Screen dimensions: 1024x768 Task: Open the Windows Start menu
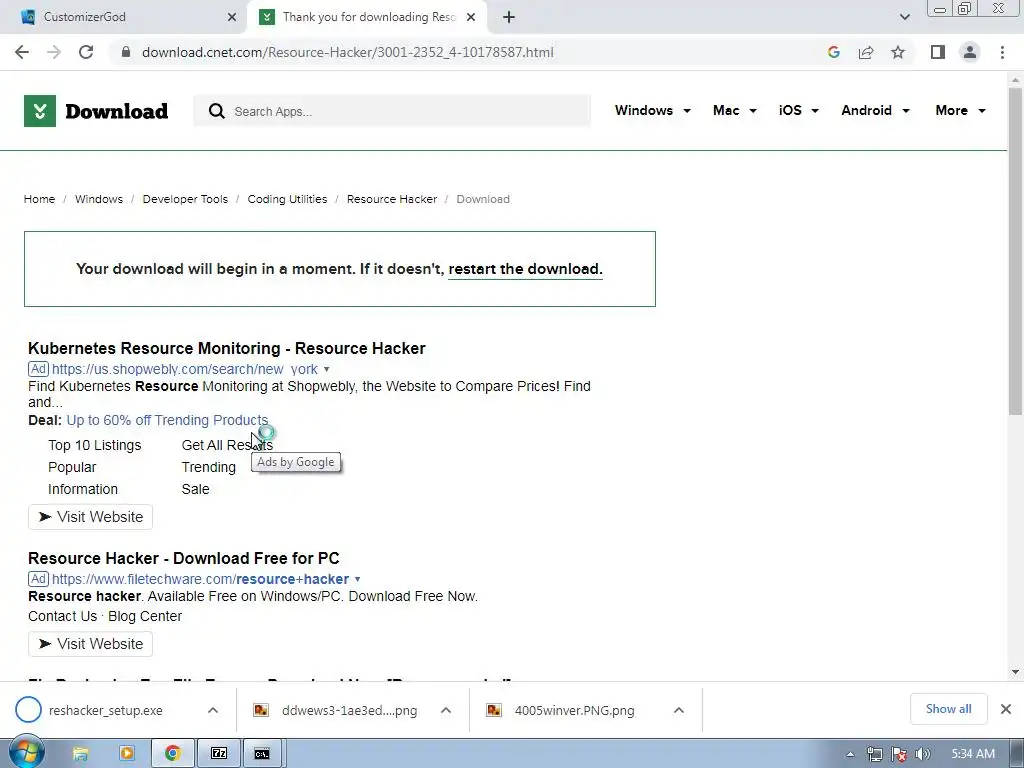(x=27, y=754)
